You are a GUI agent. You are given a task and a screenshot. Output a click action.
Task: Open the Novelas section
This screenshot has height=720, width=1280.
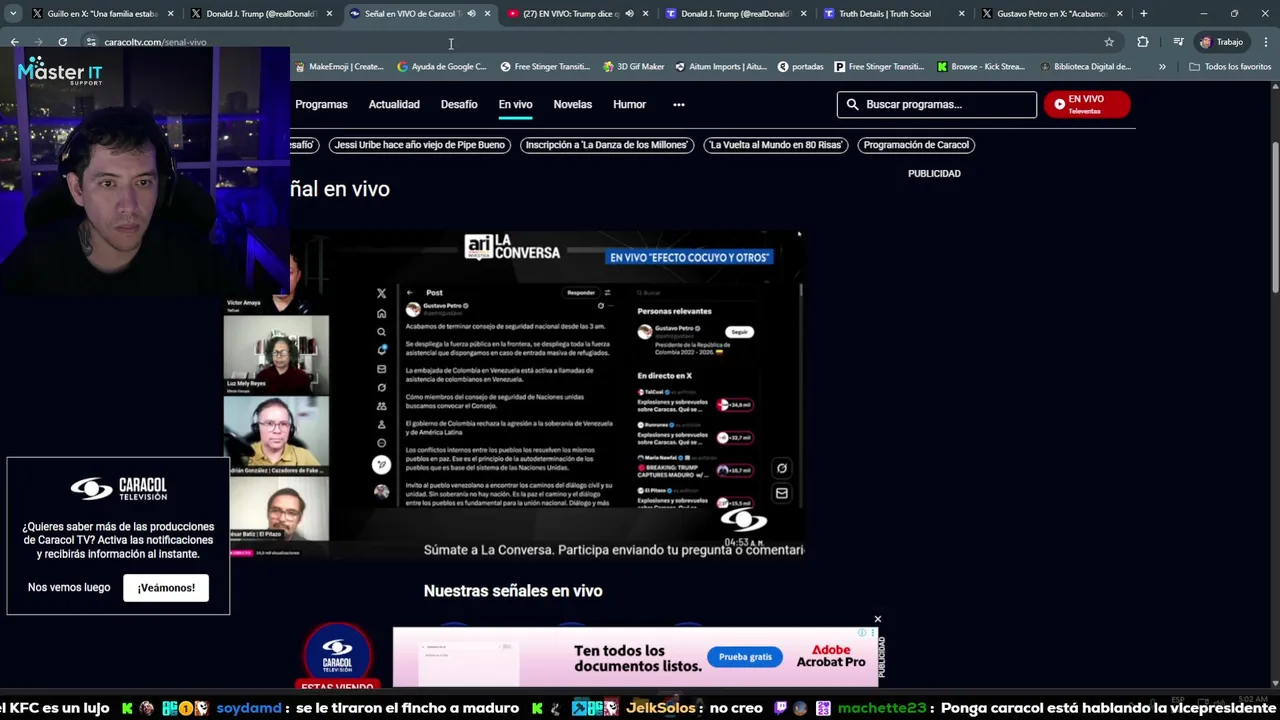pos(573,104)
